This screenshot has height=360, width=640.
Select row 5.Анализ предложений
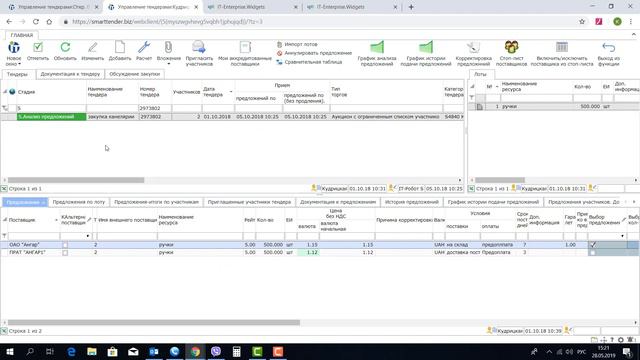[x=51, y=117]
